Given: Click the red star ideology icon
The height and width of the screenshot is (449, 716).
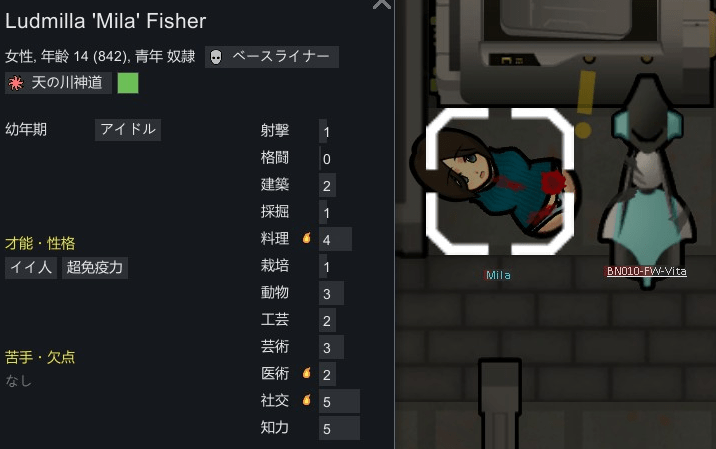Looking at the screenshot, I should tap(16, 83).
